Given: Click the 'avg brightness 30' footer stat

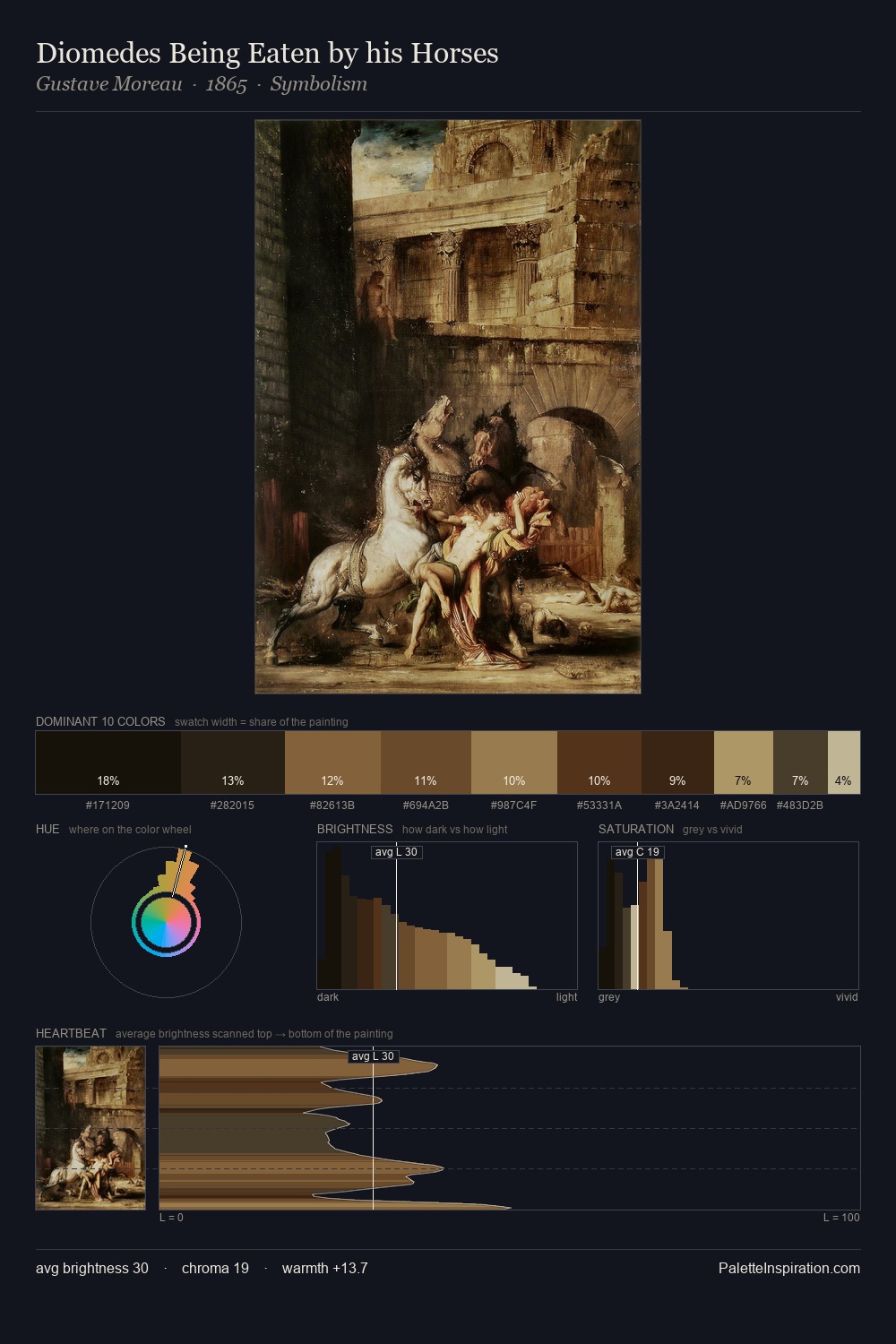Looking at the screenshot, I should pos(92,1268).
